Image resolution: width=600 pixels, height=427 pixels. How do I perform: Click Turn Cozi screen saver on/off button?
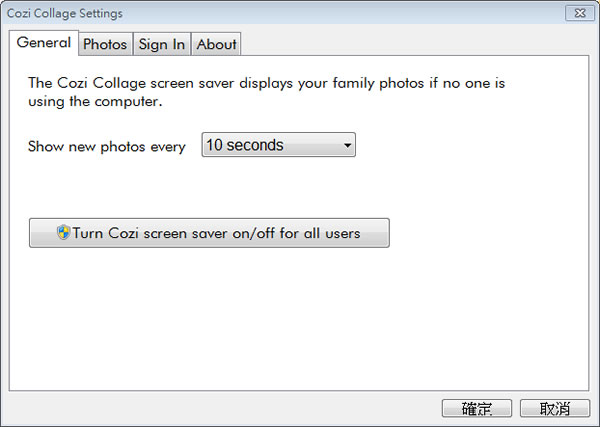(209, 233)
